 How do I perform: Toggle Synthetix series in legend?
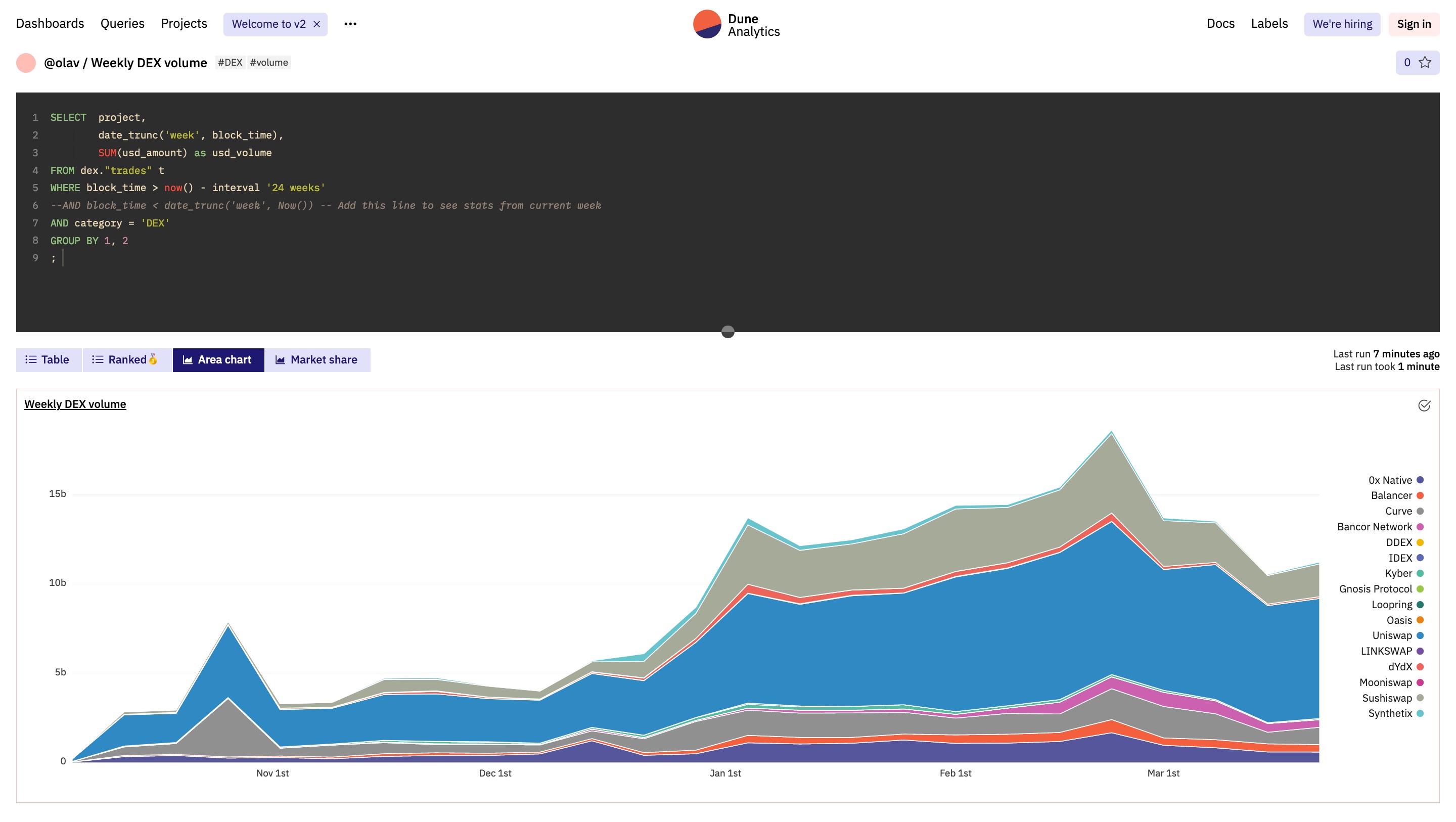pyautogui.click(x=1395, y=713)
